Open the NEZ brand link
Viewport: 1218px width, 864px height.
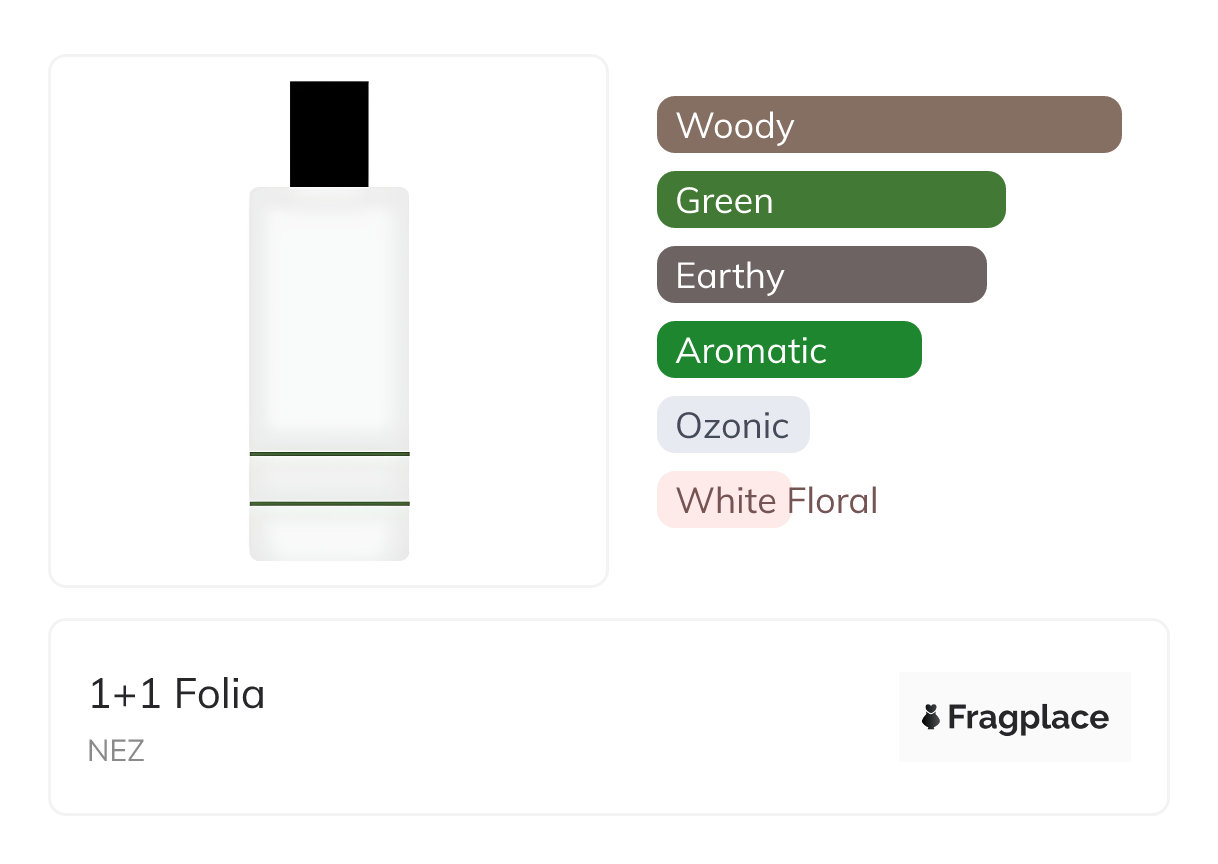pyautogui.click(x=116, y=751)
